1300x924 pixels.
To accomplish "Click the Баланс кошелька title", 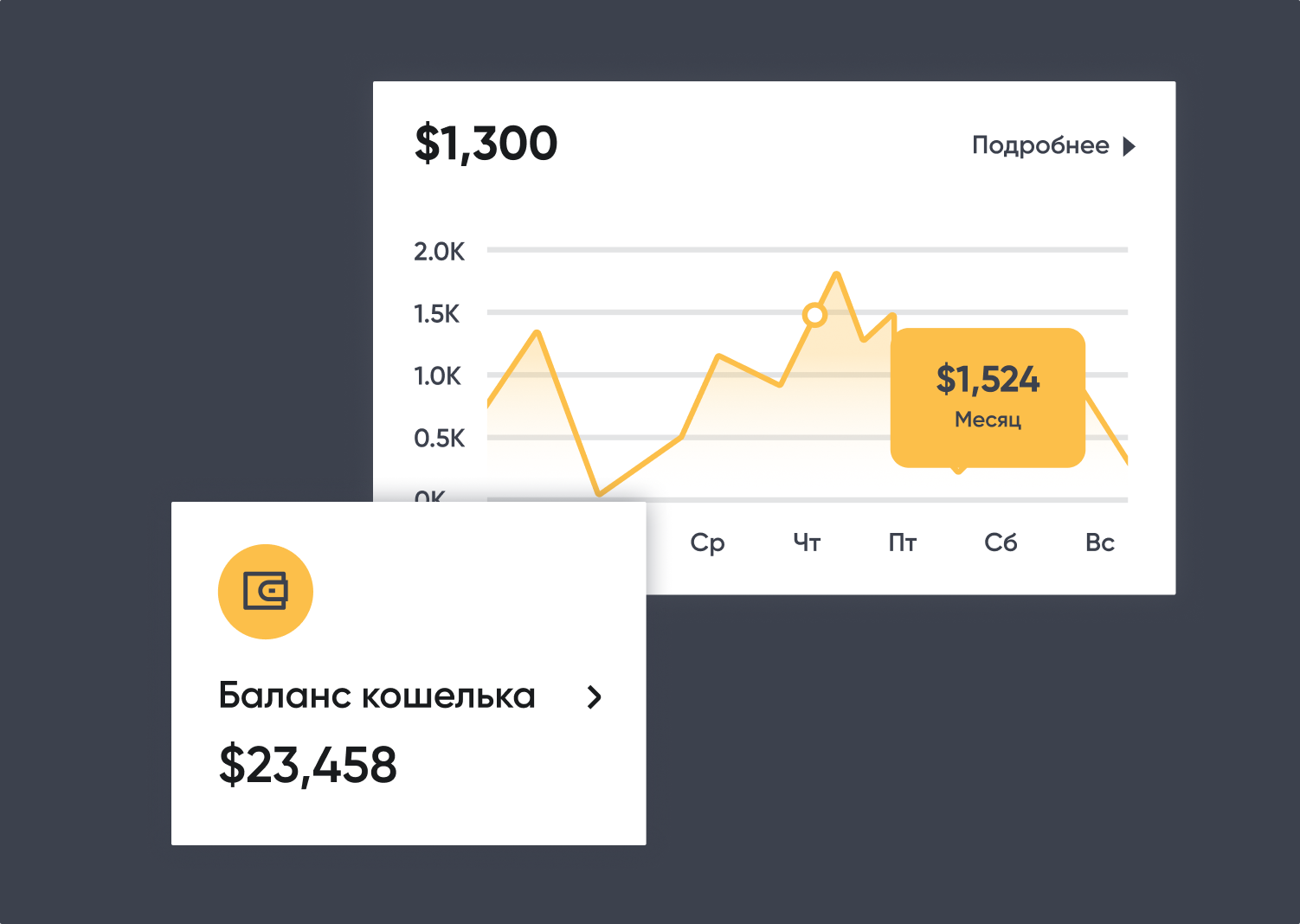I will (376, 696).
